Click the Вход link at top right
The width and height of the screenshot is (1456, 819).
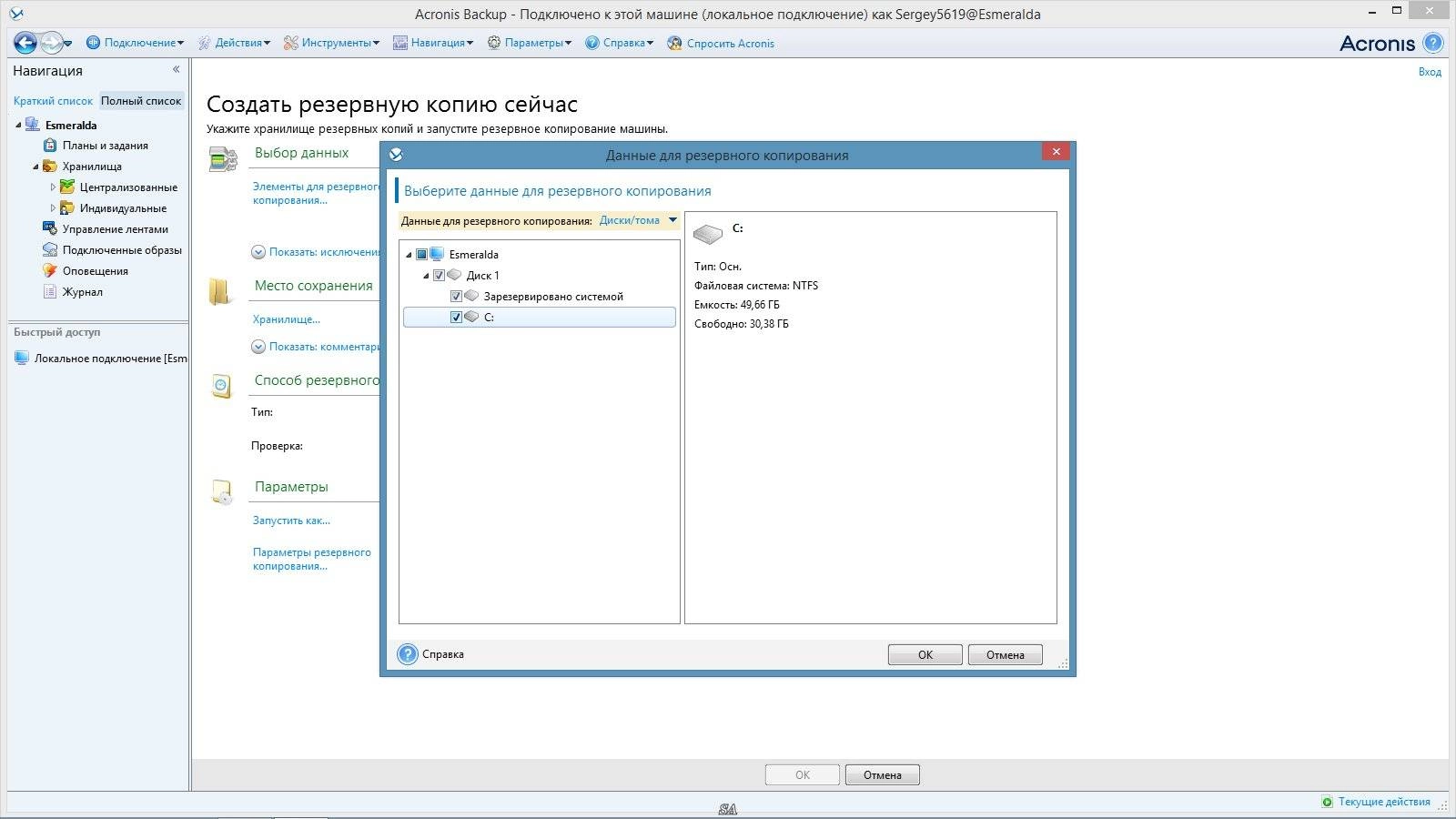(x=1430, y=72)
